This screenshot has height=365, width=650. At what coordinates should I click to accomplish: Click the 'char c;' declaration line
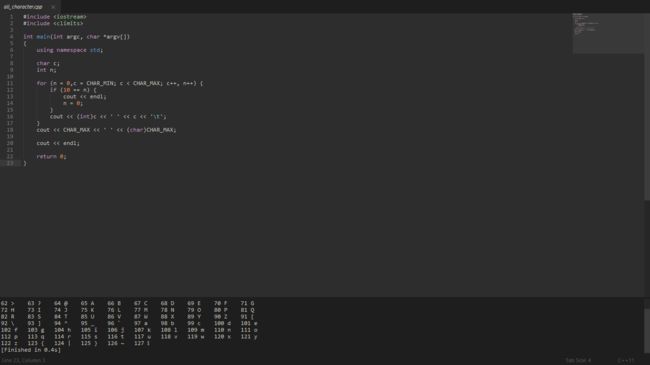click(48, 63)
